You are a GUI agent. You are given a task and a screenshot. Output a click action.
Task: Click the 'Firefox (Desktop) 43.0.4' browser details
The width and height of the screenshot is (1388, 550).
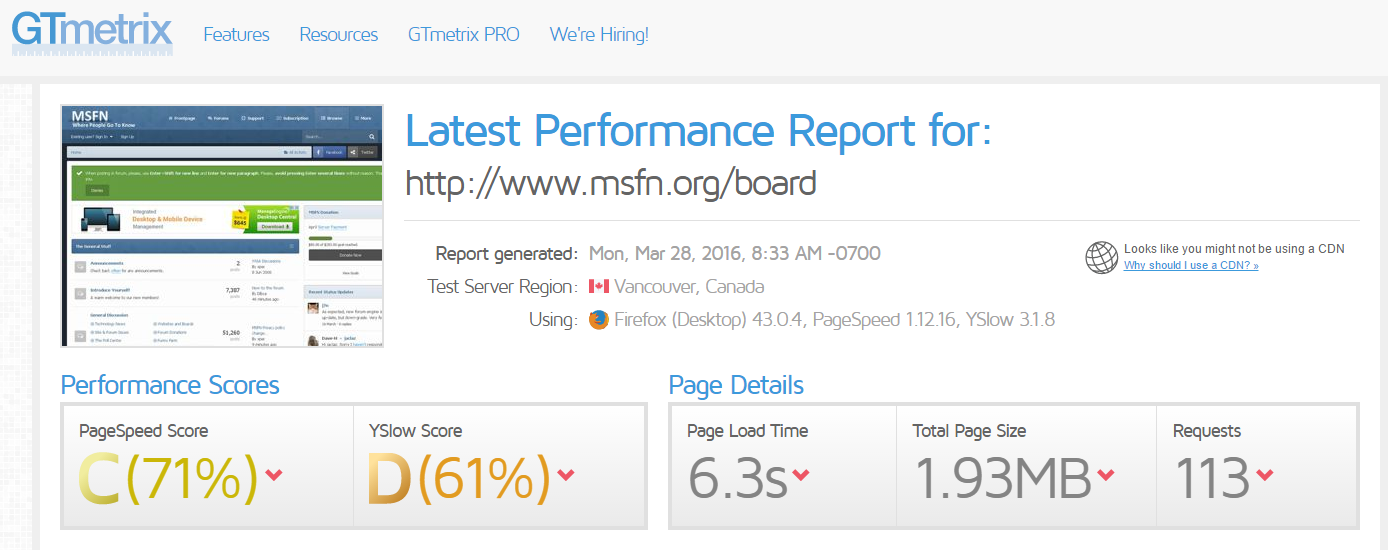point(709,320)
